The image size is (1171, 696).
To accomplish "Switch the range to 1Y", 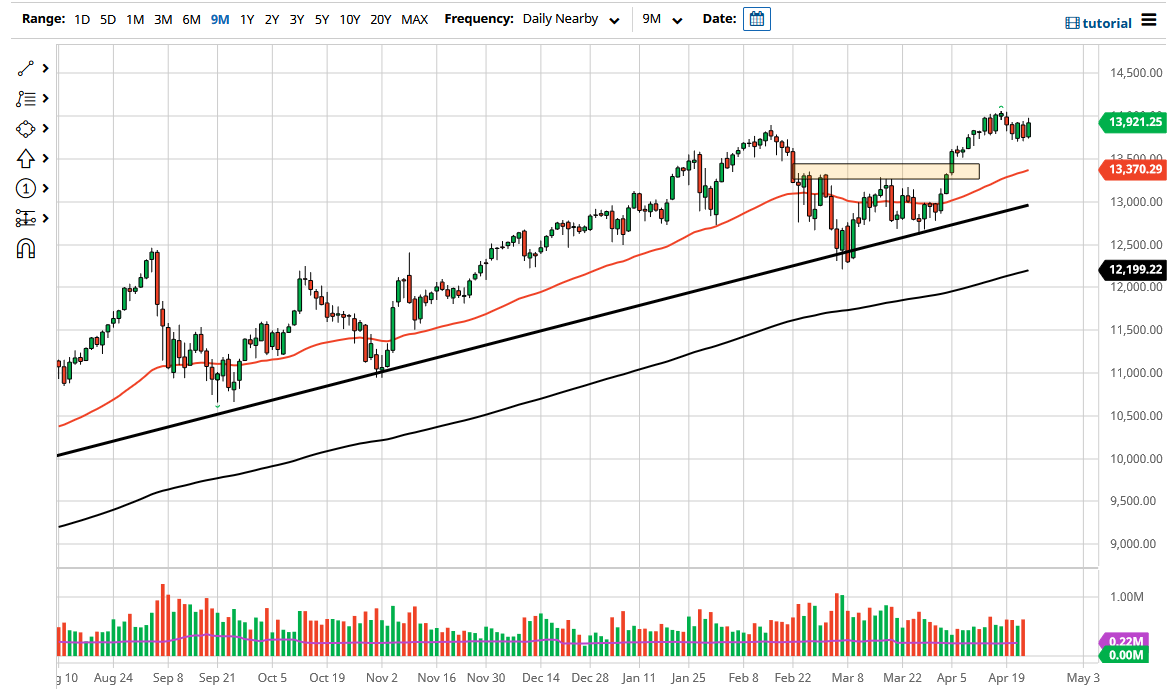I will [x=247, y=18].
